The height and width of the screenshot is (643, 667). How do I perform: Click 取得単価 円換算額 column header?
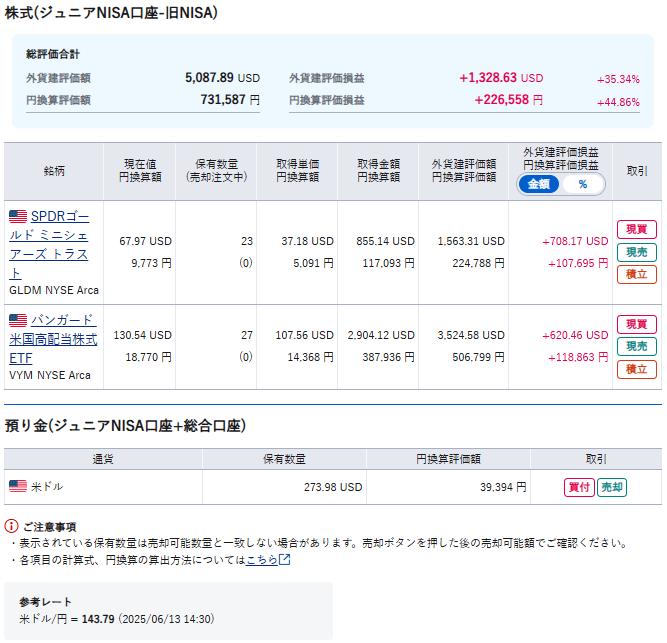297,171
